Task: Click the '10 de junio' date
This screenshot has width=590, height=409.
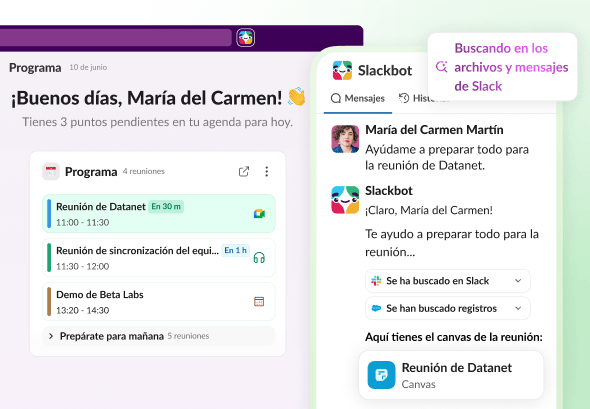Action: tap(88, 67)
